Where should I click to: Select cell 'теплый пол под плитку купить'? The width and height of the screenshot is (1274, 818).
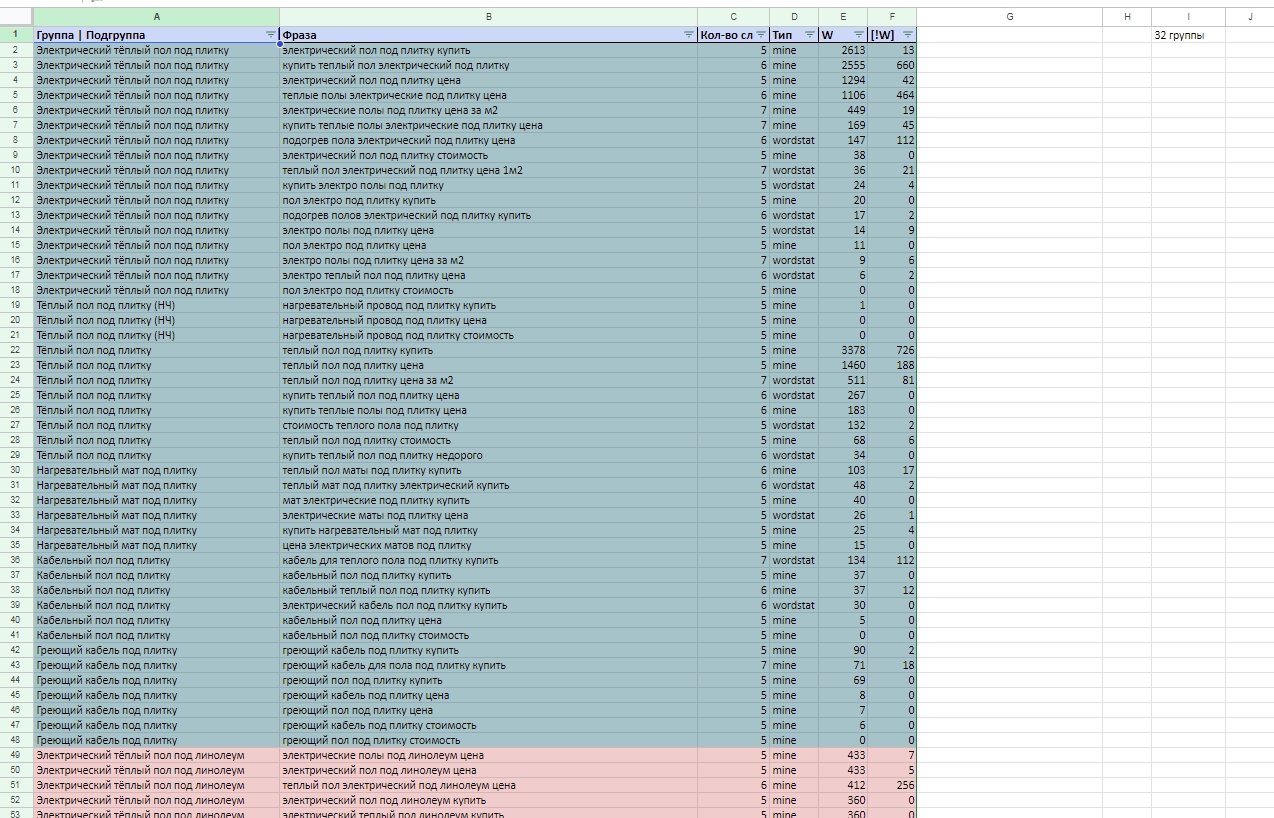click(x=358, y=350)
